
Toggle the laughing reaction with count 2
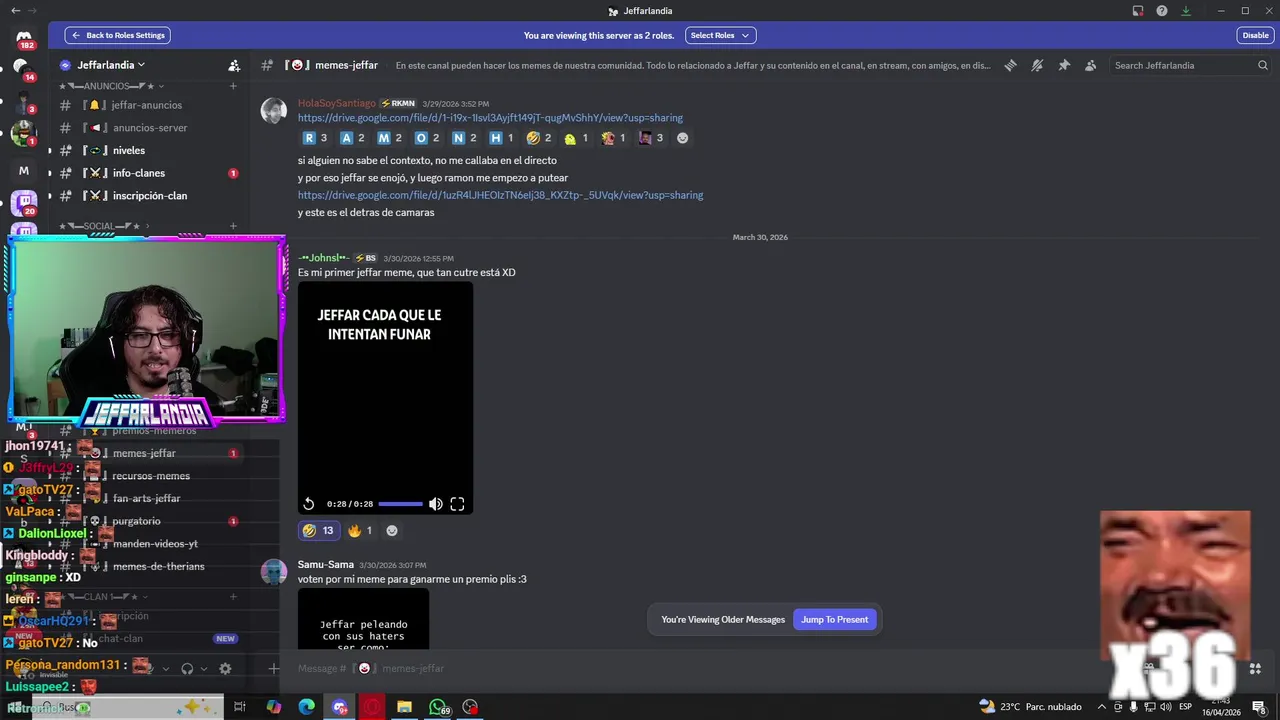click(x=539, y=138)
